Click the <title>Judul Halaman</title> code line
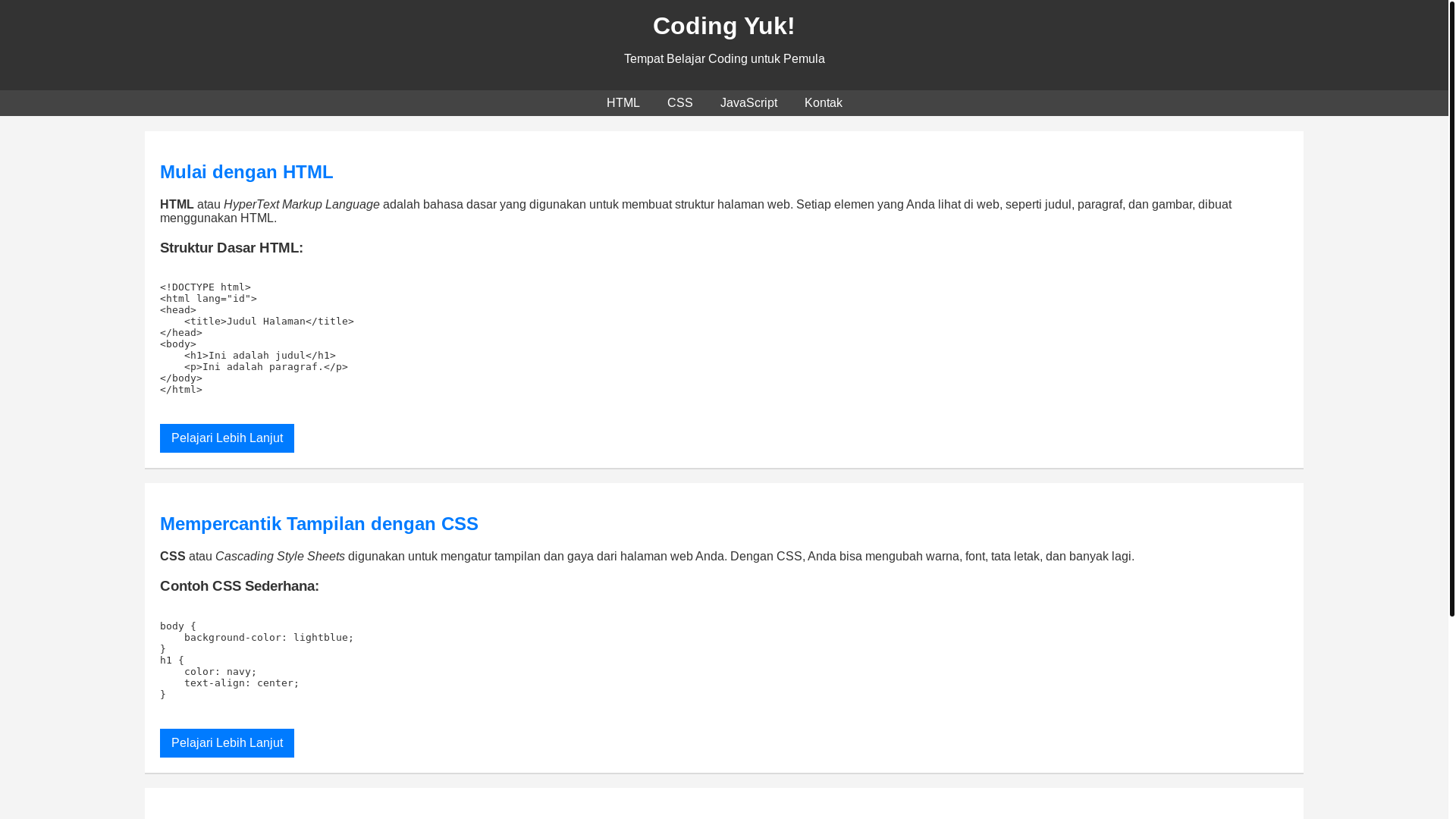The width and height of the screenshot is (1456, 819). pos(269,322)
